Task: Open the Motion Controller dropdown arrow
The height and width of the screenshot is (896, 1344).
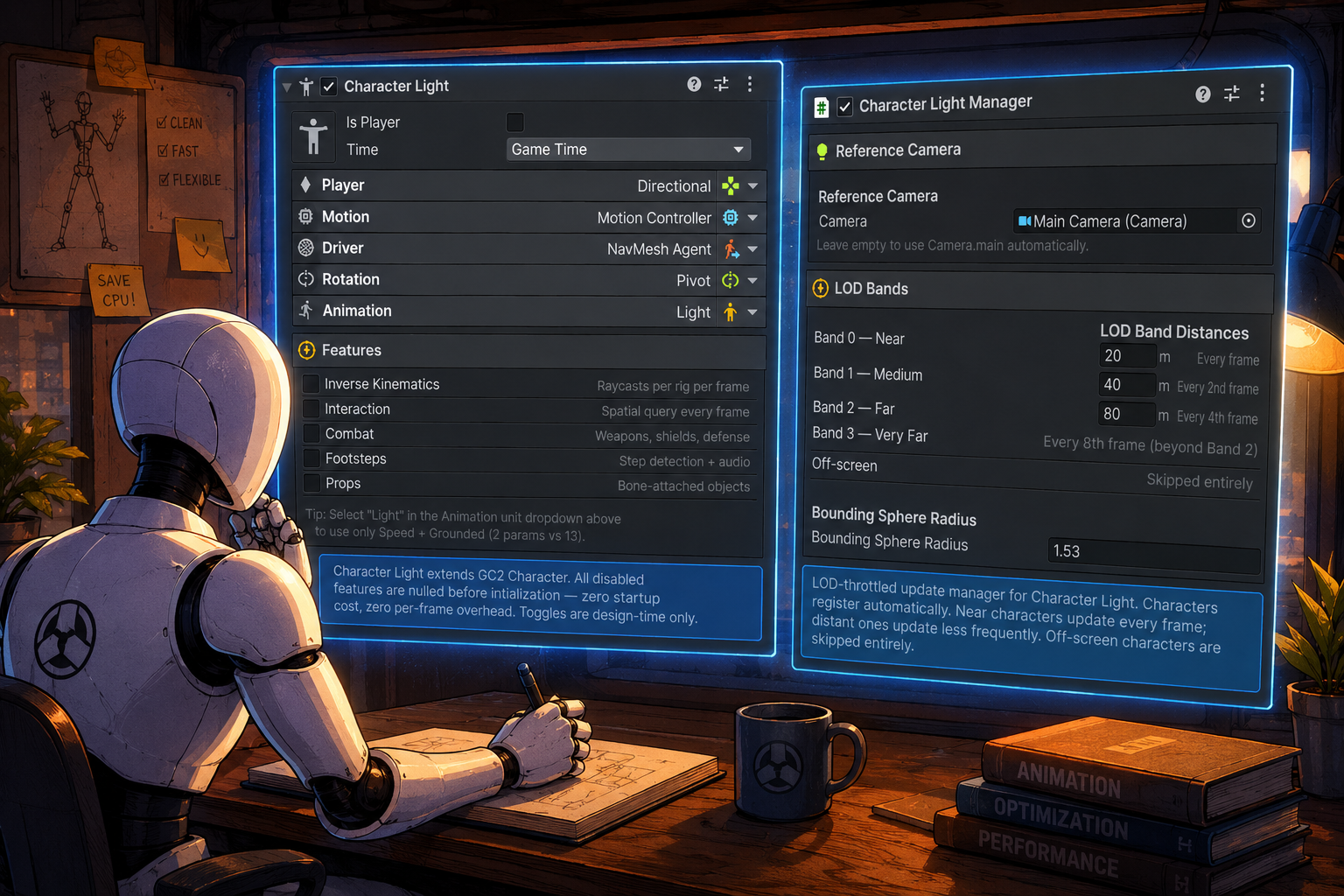Action: [752, 218]
